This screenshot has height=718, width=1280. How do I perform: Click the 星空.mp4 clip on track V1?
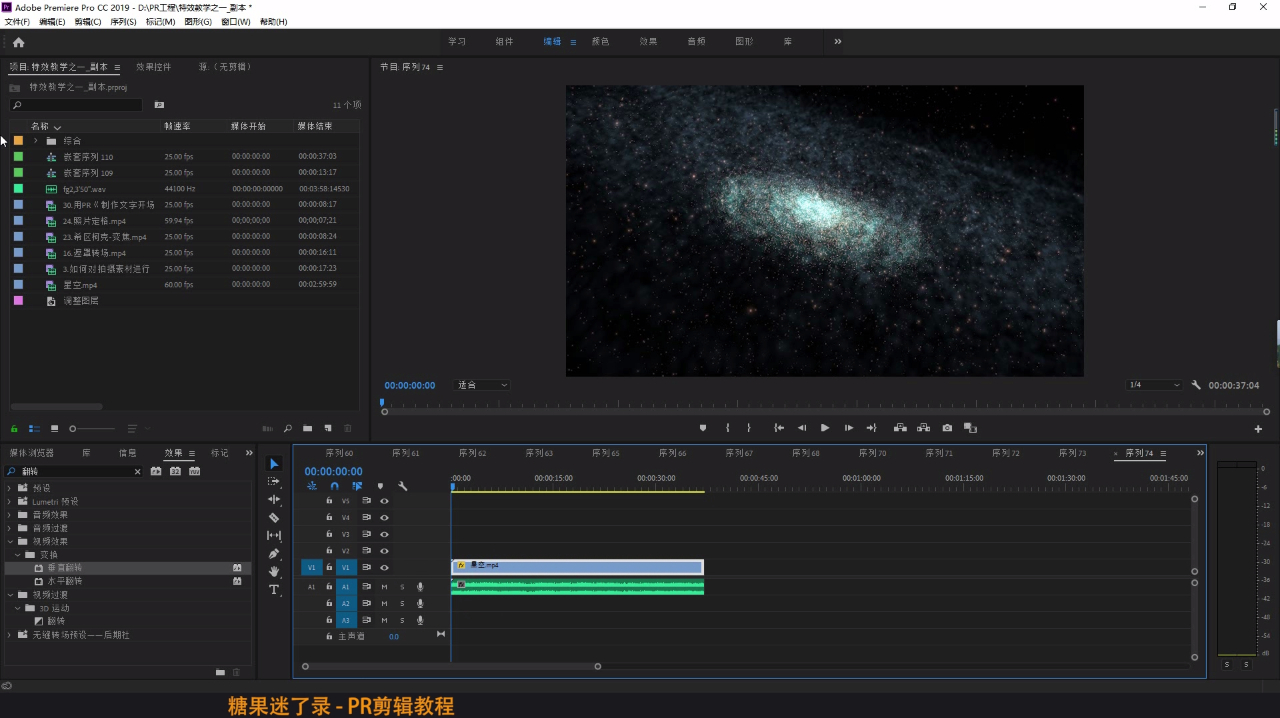pyautogui.click(x=577, y=567)
